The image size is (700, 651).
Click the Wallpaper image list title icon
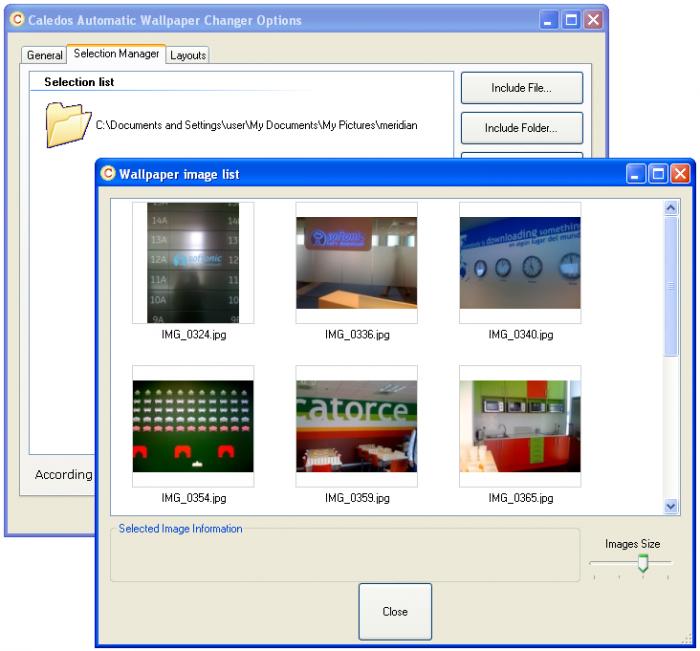point(108,173)
